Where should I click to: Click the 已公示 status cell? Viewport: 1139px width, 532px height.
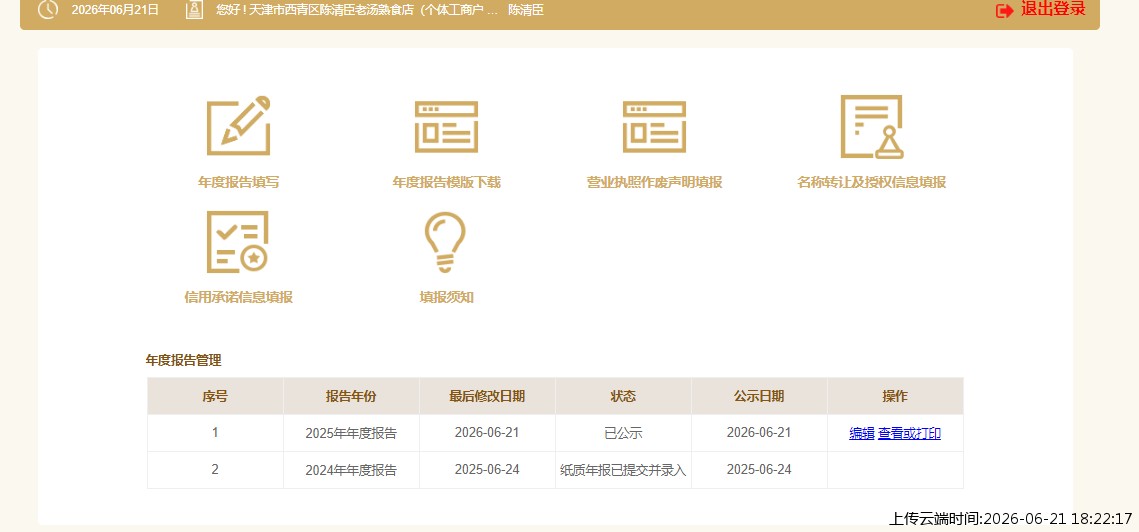623,433
